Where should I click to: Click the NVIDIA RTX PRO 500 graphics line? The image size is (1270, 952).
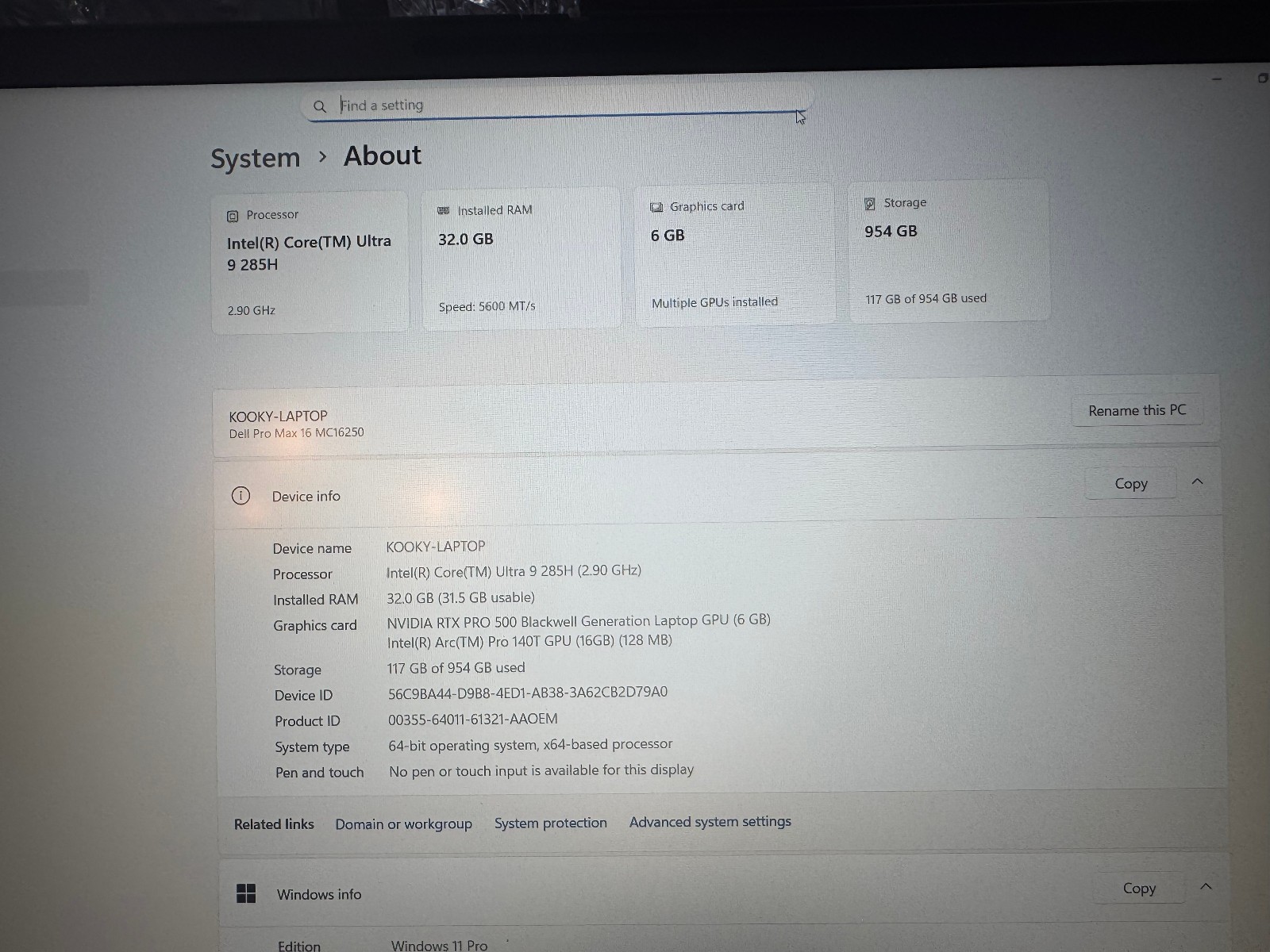[x=579, y=620]
